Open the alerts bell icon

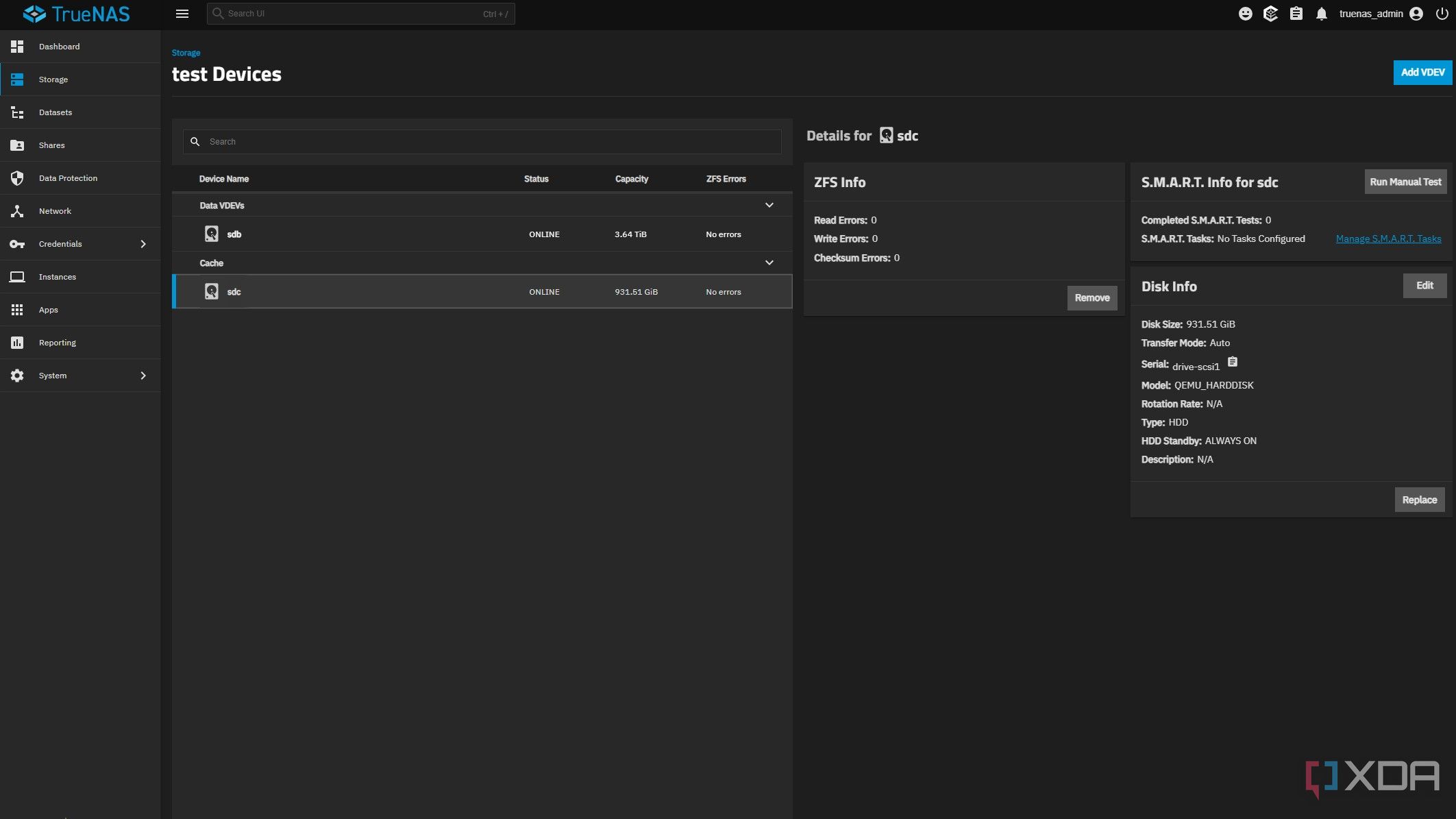pos(1321,14)
